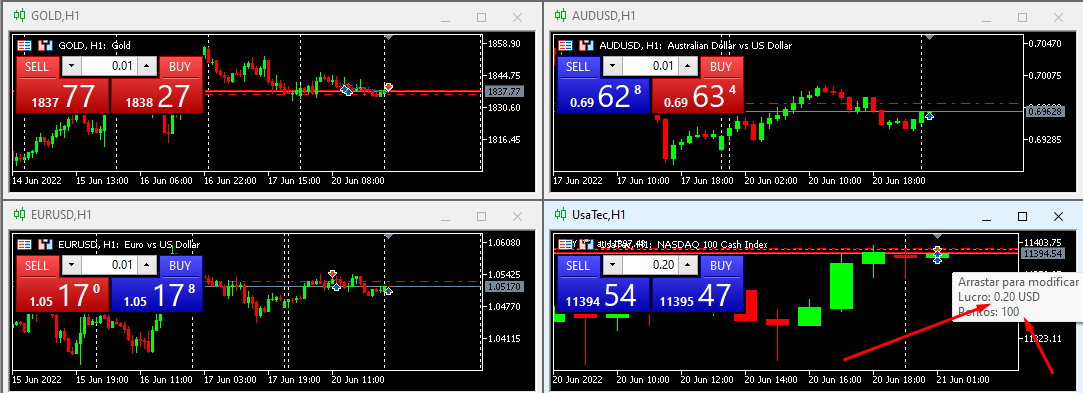Click the 0.01 volume field on AUDUSD panel
The width and height of the screenshot is (1083, 393).
651,66
